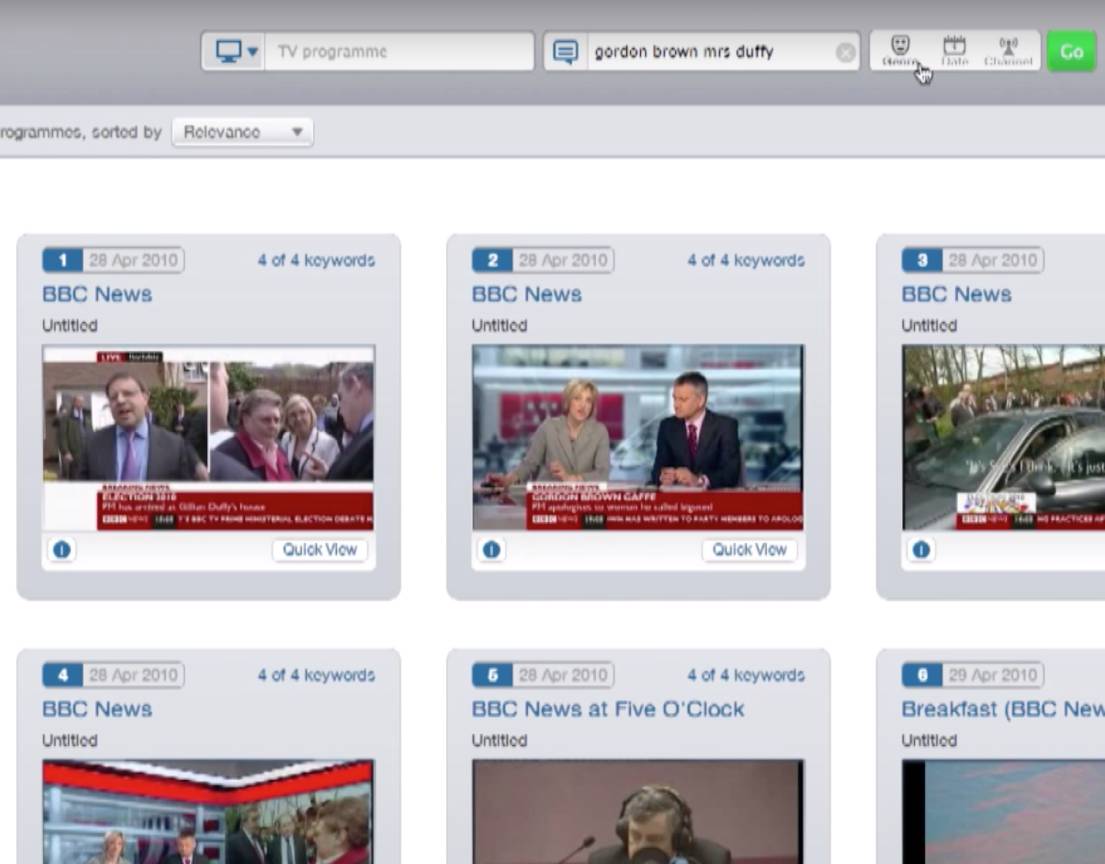The width and height of the screenshot is (1105, 864).
Task: Open the BBC News at Five O'Clock programme
Action: point(608,709)
